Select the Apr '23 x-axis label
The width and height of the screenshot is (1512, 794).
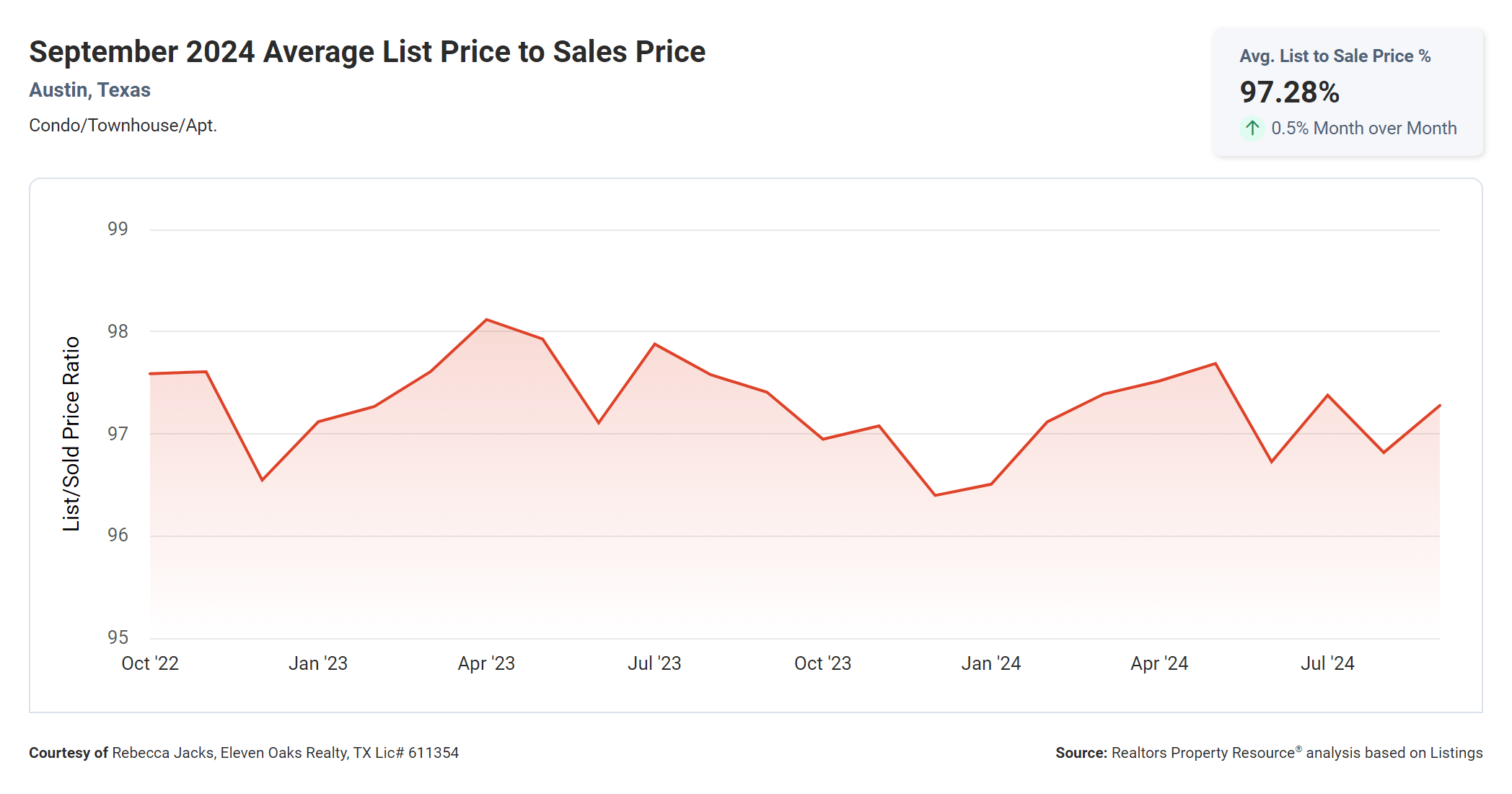(x=486, y=663)
